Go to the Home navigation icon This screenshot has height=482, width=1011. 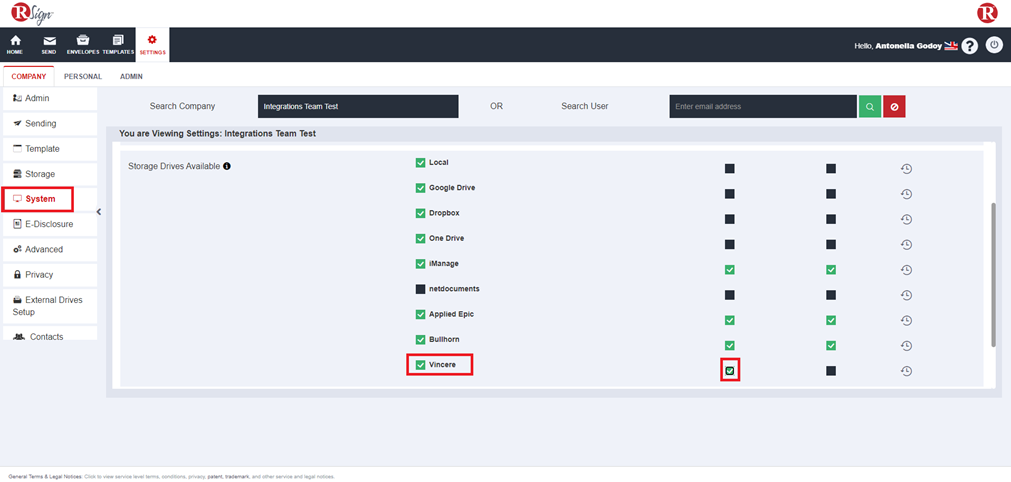point(15,44)
